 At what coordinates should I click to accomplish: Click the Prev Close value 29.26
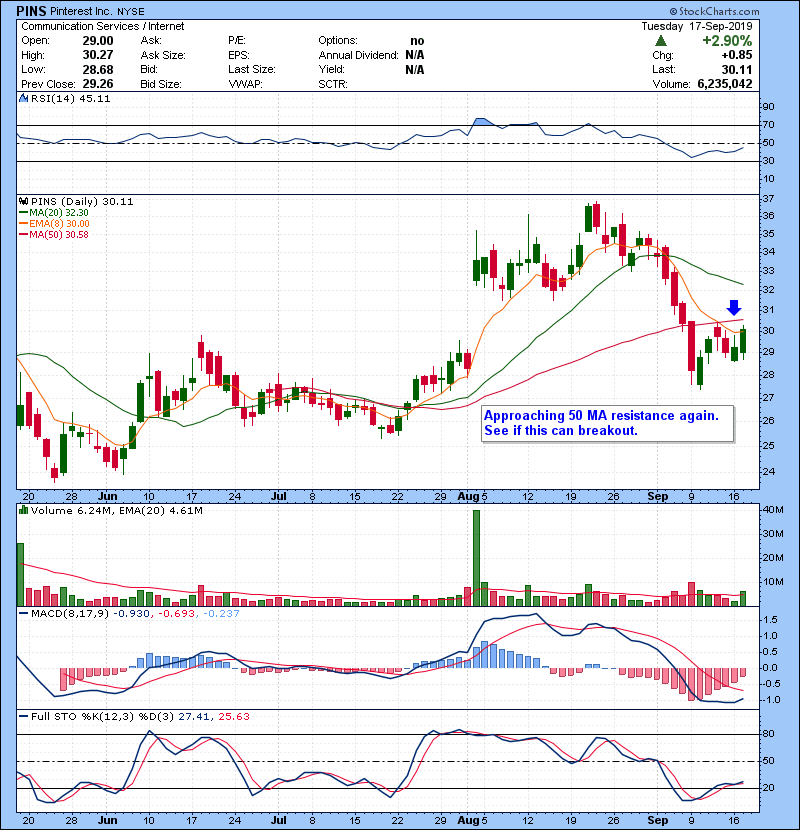98,84
